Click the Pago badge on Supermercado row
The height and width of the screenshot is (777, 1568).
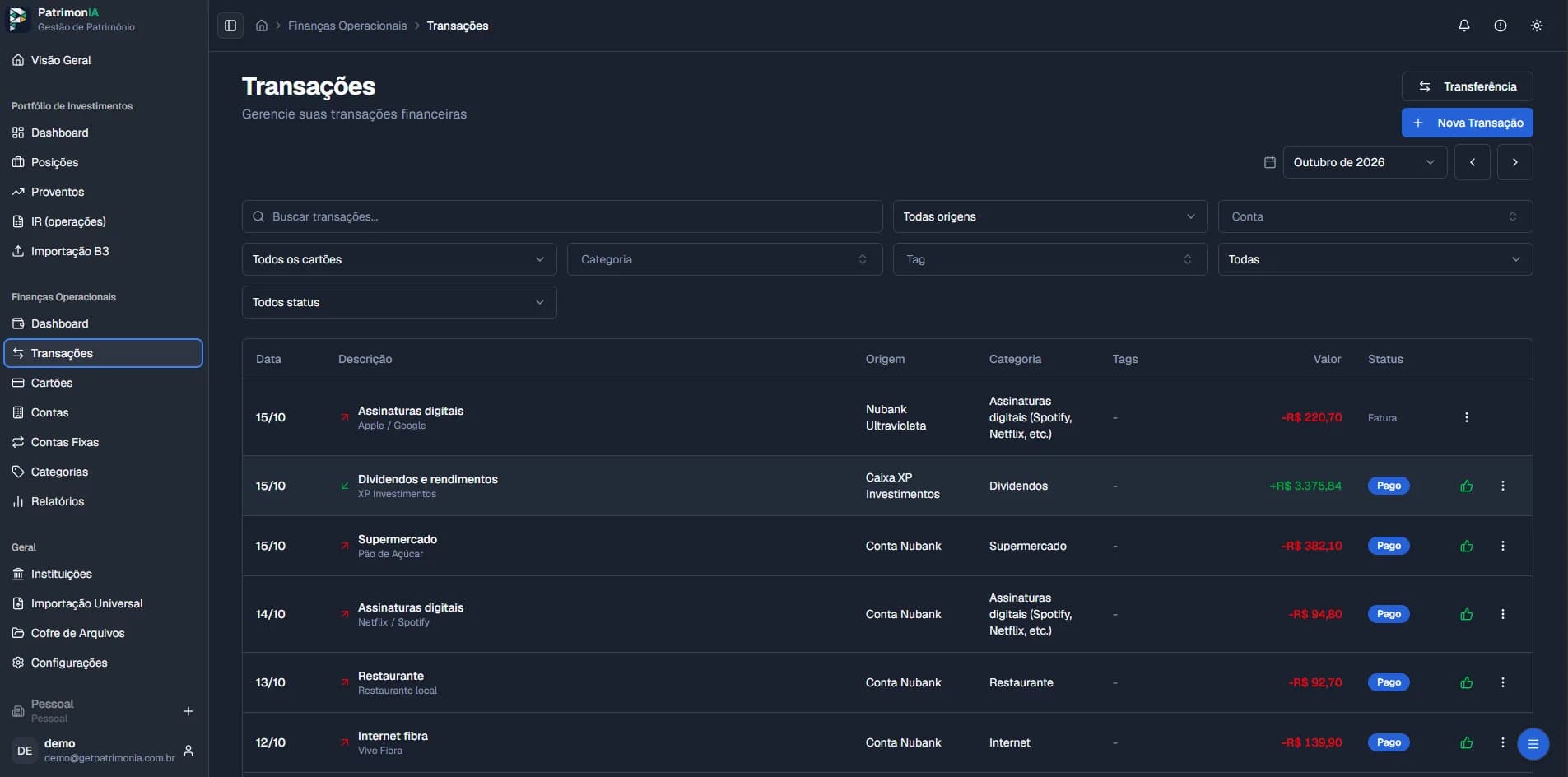pos(1389,546)
